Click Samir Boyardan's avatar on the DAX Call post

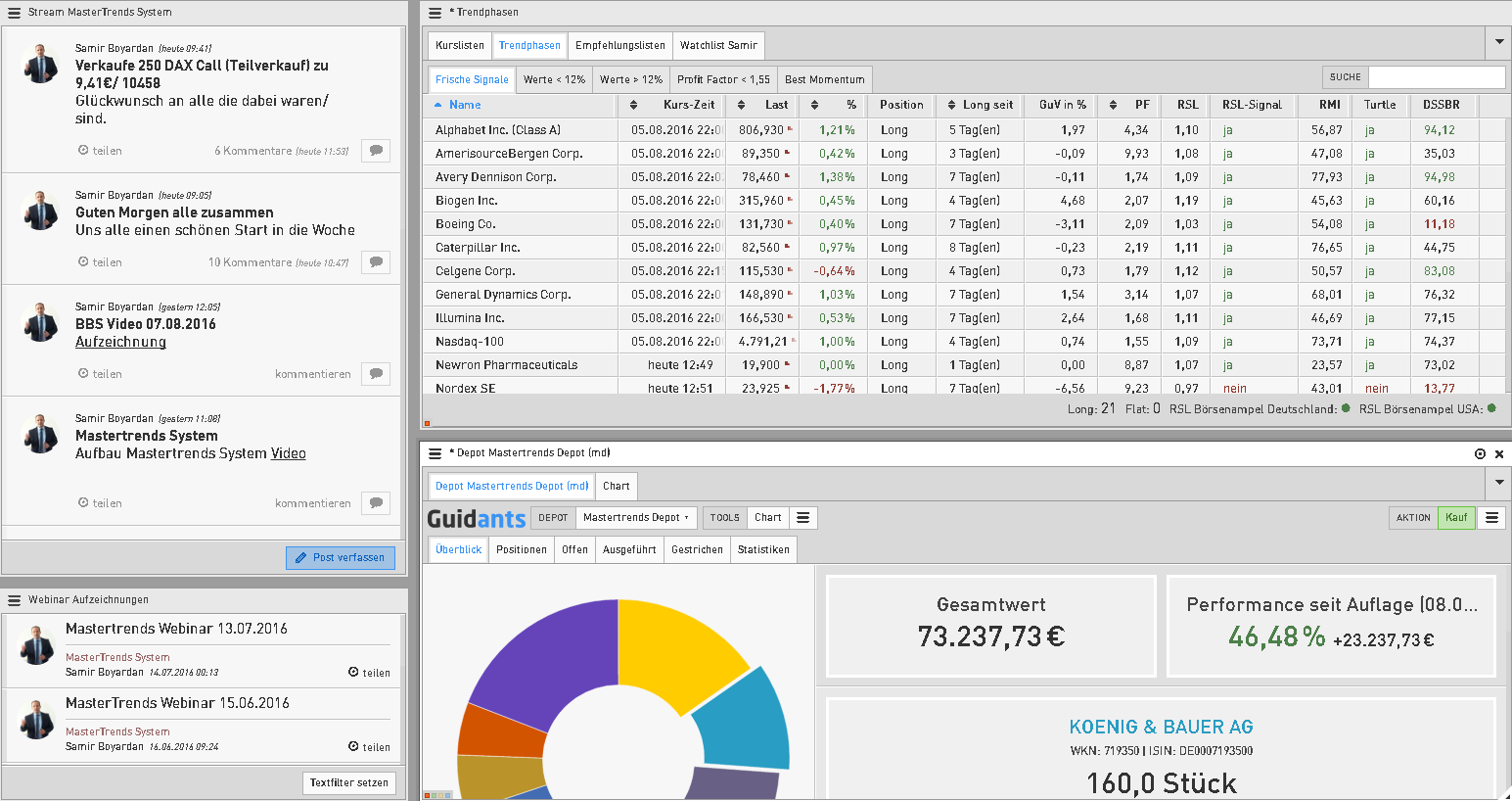[x=40, y=64]
